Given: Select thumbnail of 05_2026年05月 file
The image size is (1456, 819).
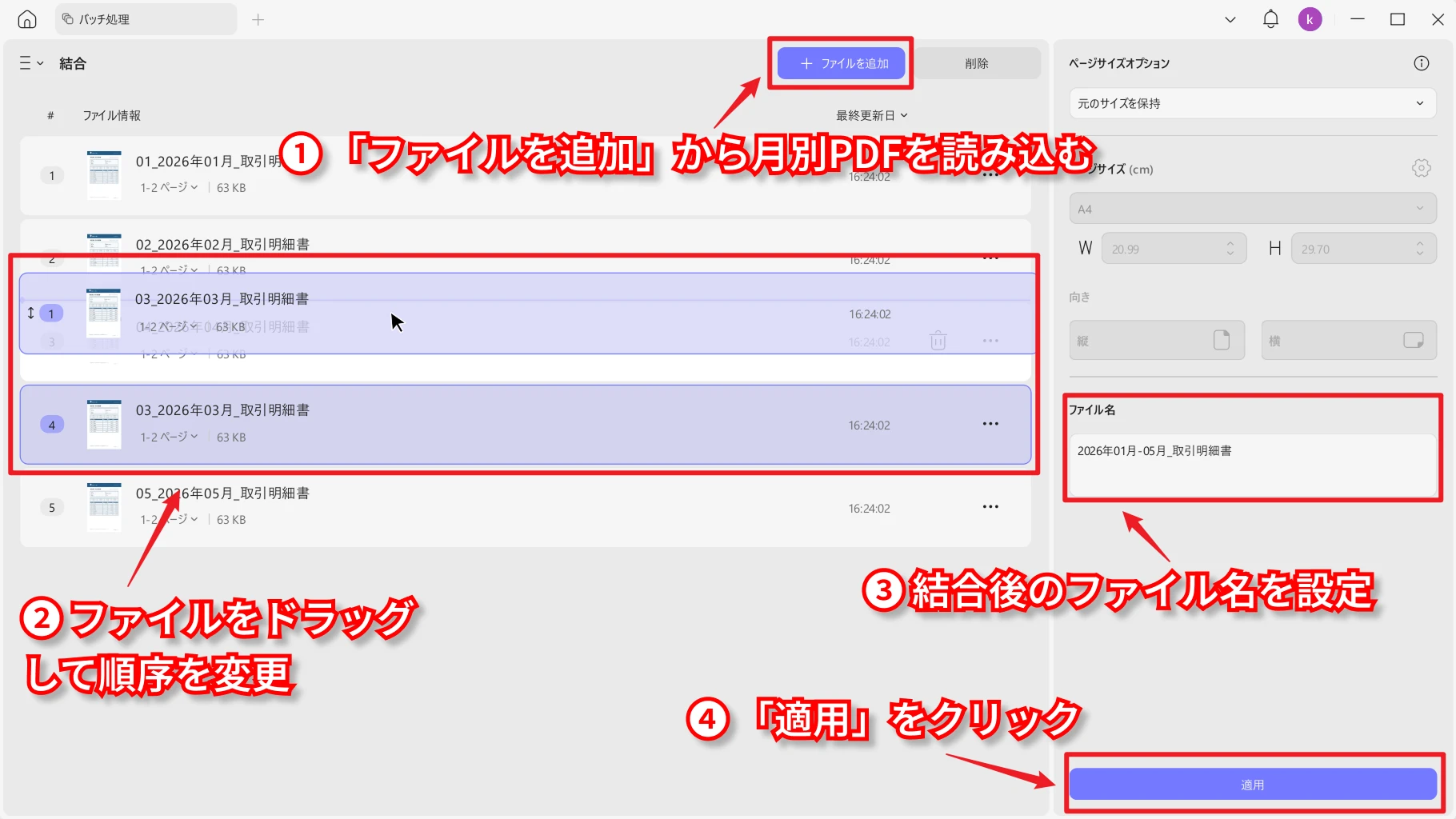Looking at the screenshot, I should [104, 506].
